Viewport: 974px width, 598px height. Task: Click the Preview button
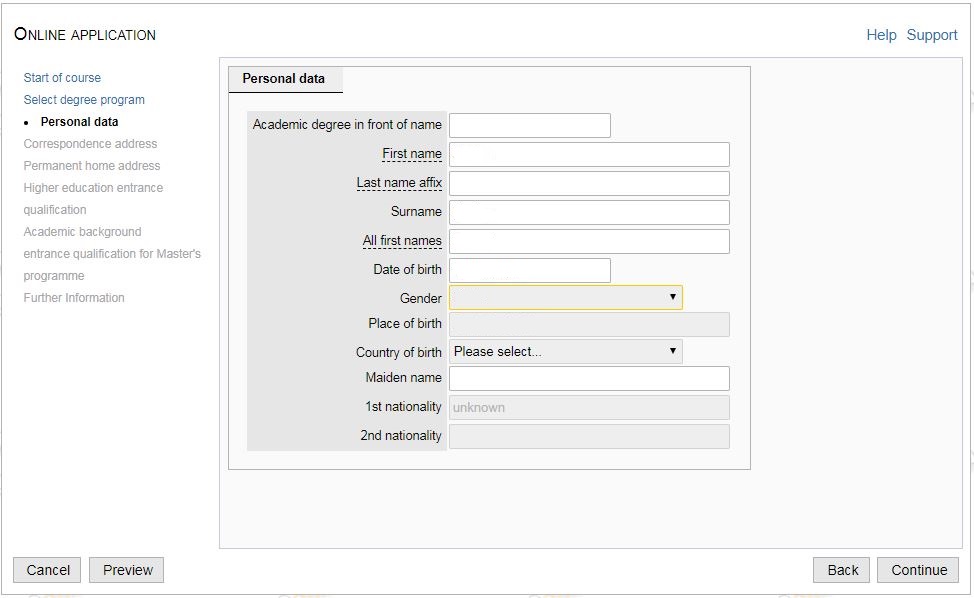(x=127, y=570)
